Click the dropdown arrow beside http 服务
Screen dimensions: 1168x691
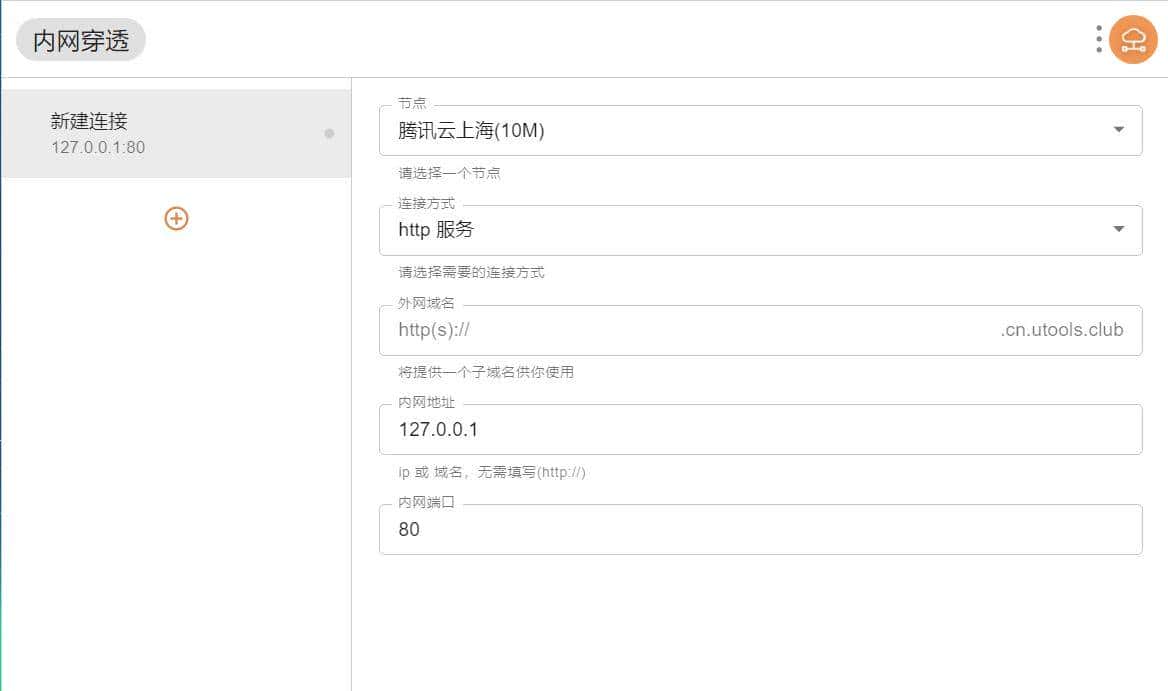point(1118,229)
